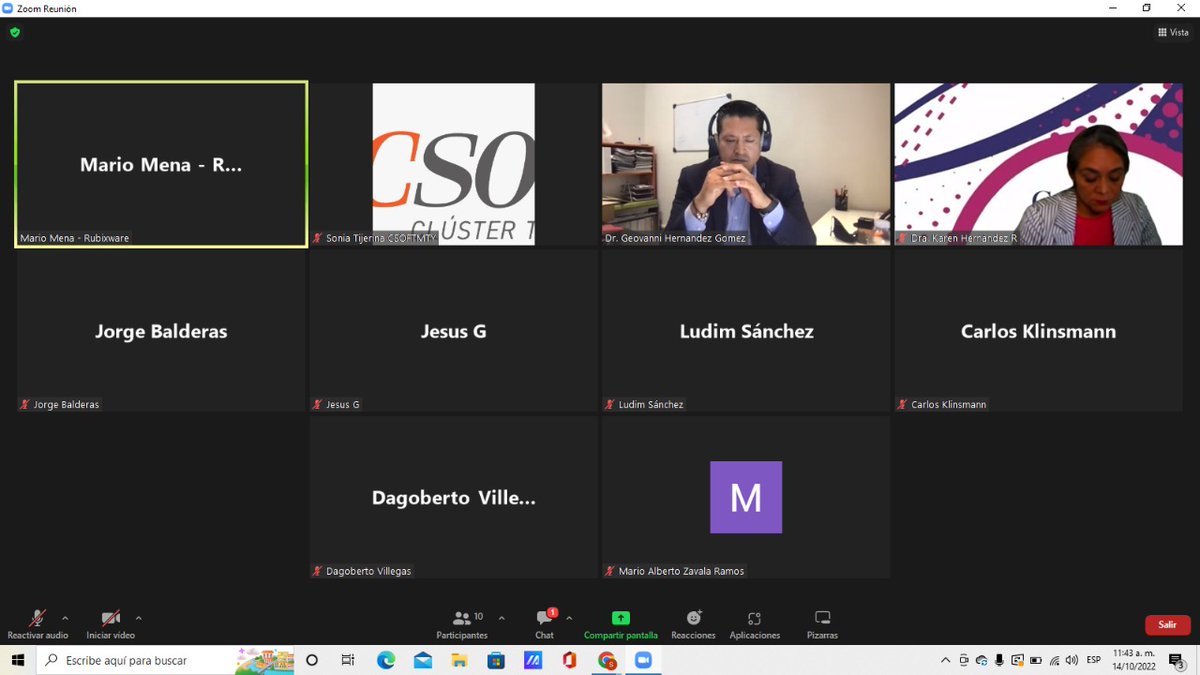
Task: Click muted mic icon by Mario Alberto Zavala Ramos
Action: (610, 571)
